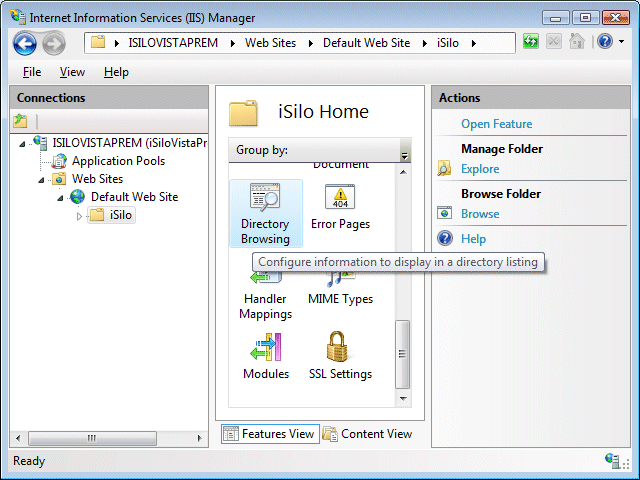Viewport: 640px width, 480px height.
Task: Open the File menu
Action: (32, 72)
